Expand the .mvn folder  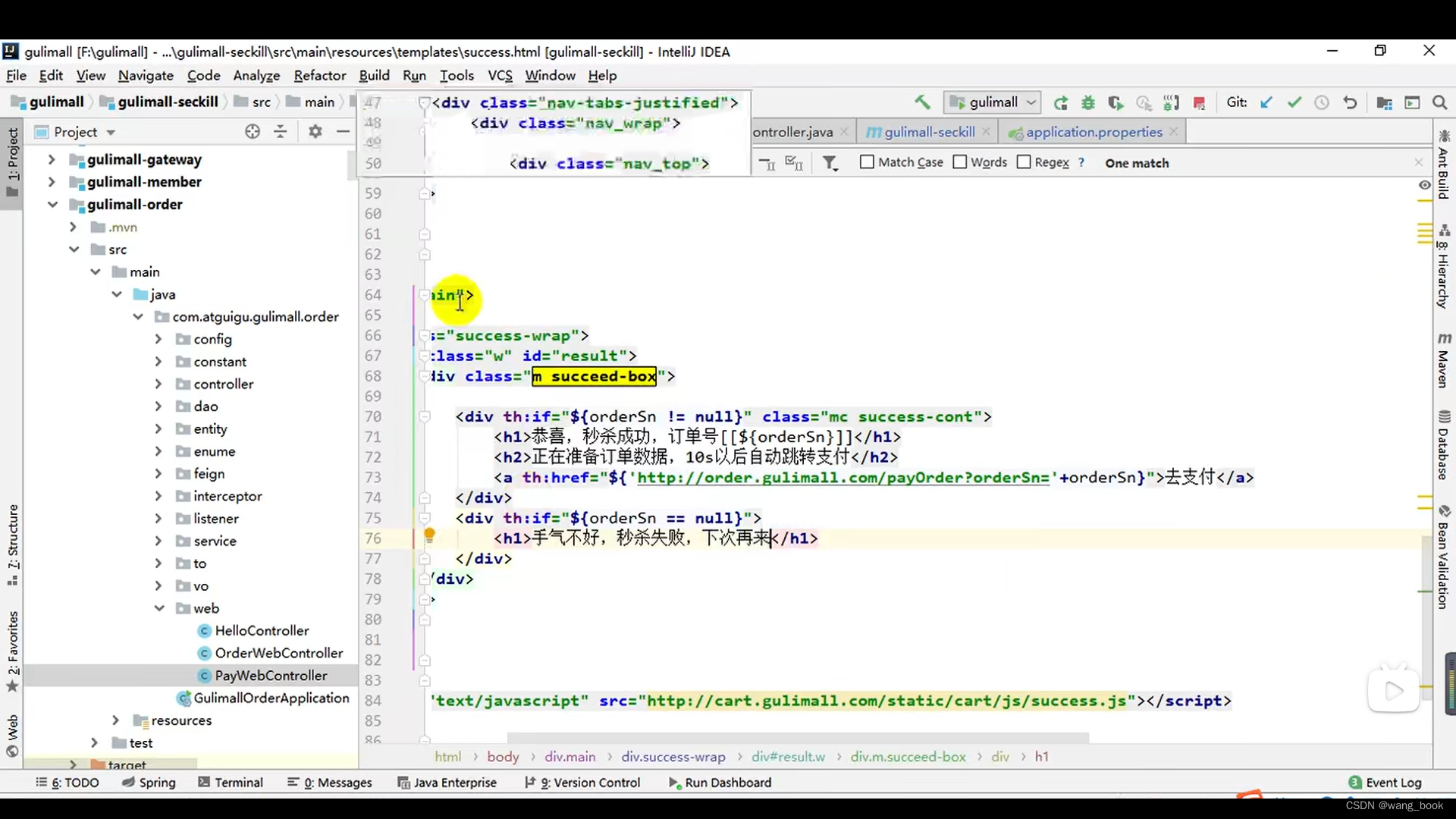point(73,227)
